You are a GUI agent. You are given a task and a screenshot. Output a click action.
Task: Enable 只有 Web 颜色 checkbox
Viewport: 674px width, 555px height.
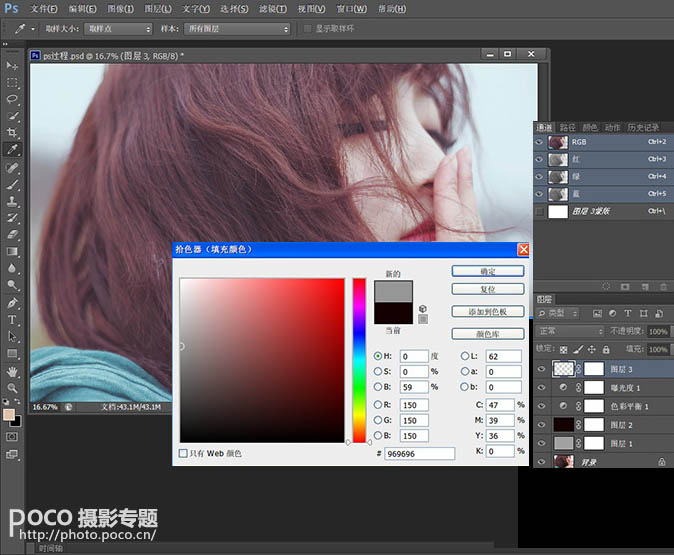tap(182, 453)
